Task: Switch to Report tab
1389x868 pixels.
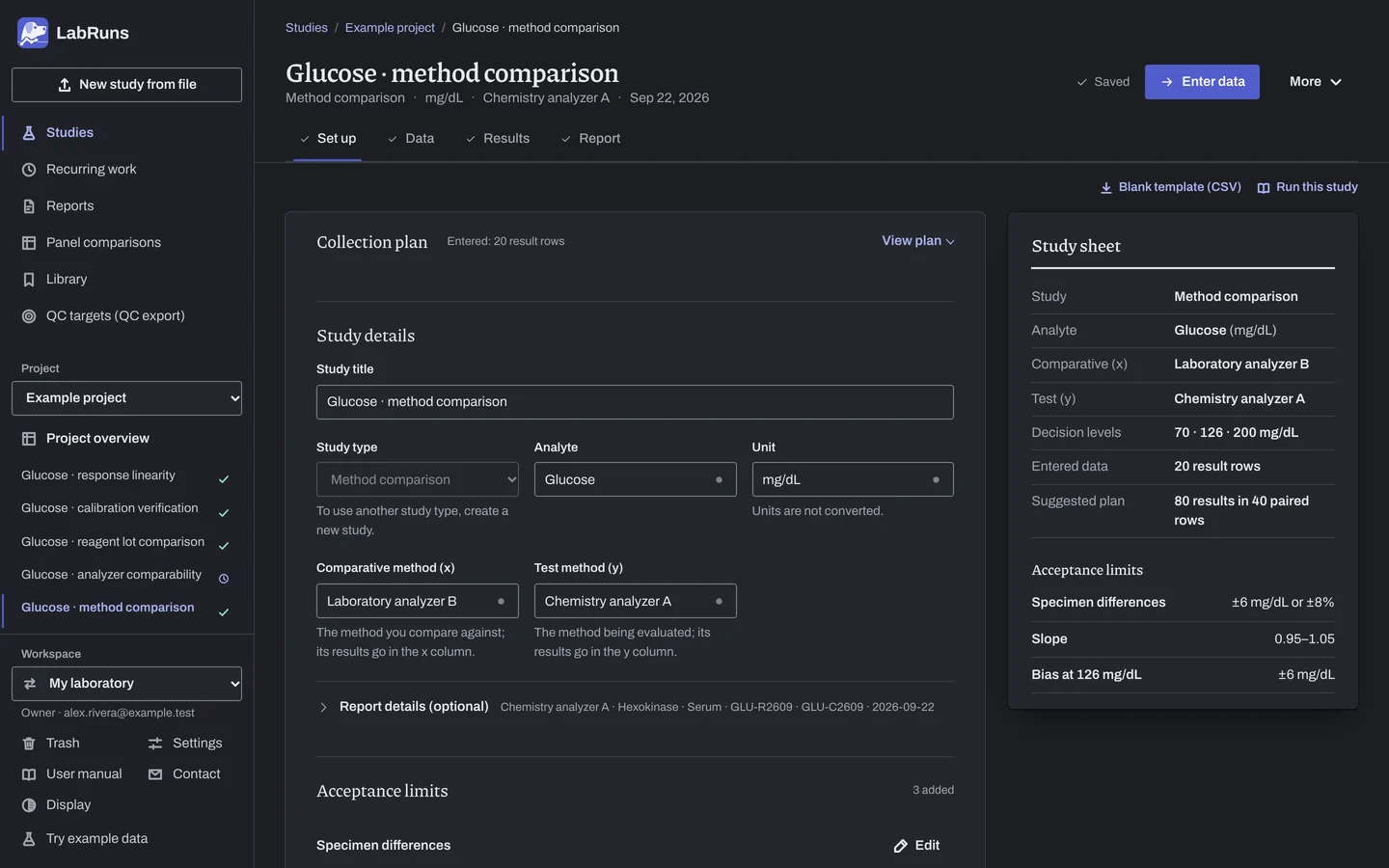Action: 590,139
